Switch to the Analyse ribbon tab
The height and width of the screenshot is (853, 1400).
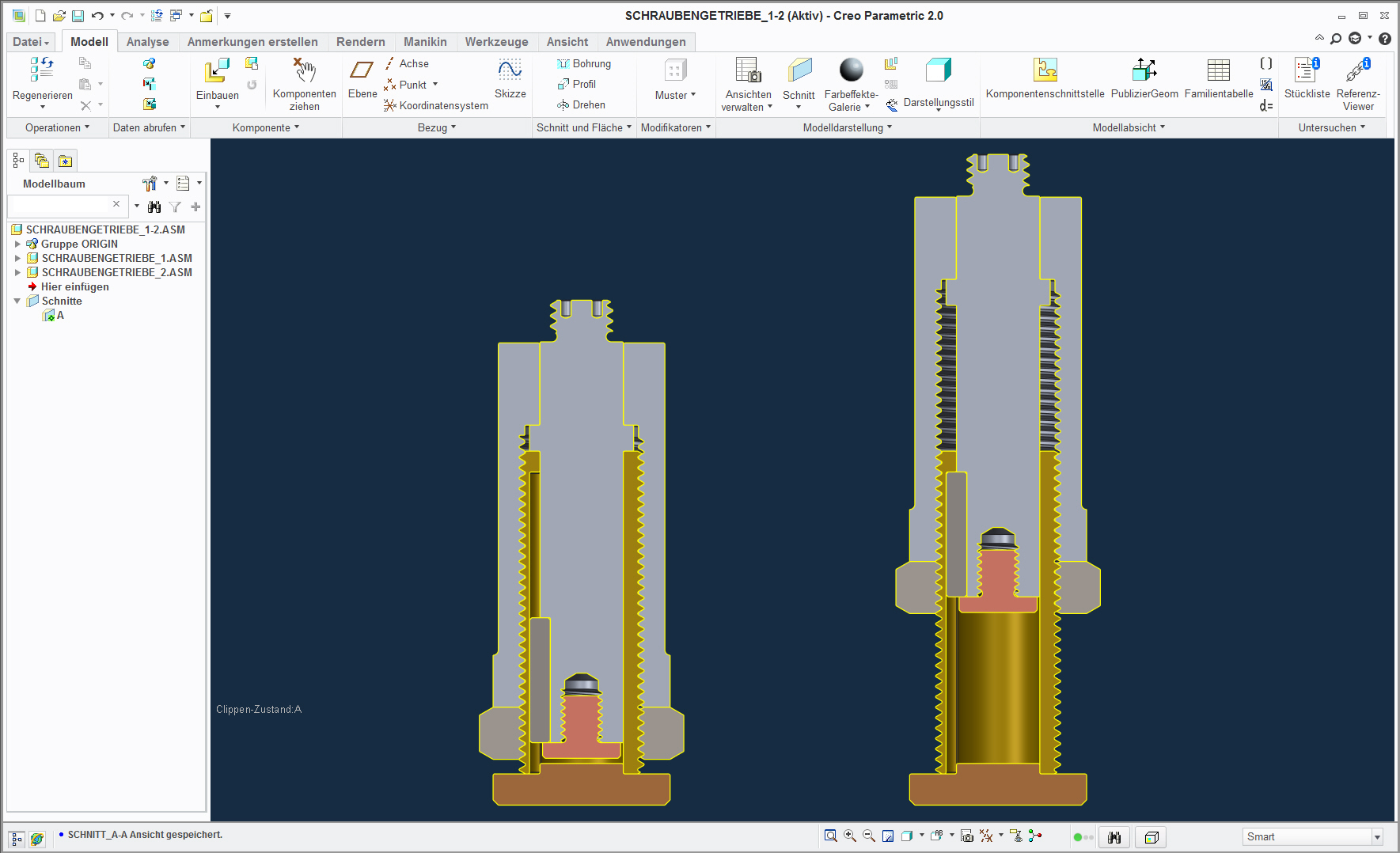147,42
